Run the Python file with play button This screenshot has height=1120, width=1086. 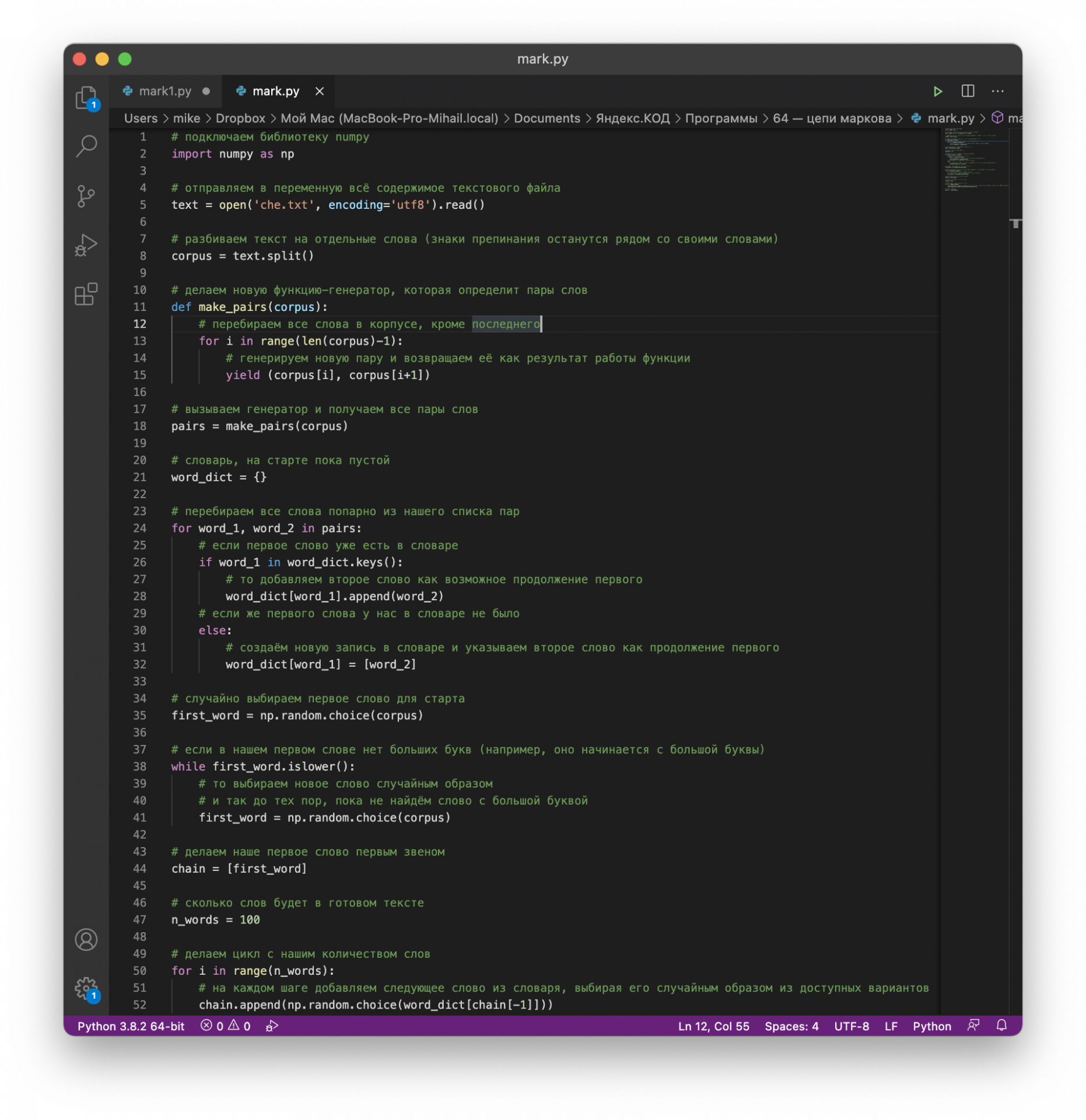(937, 92)
